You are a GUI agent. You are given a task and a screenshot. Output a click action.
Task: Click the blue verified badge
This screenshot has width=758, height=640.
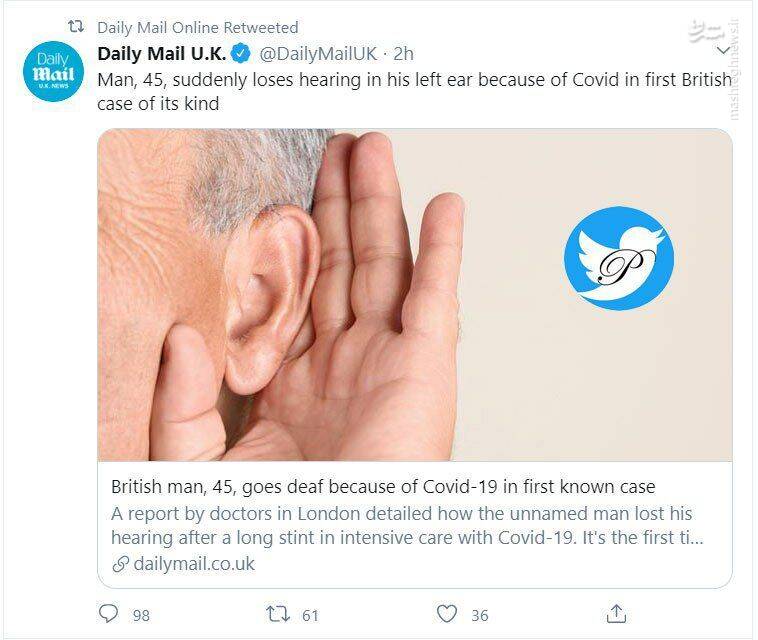click(241, 53)
